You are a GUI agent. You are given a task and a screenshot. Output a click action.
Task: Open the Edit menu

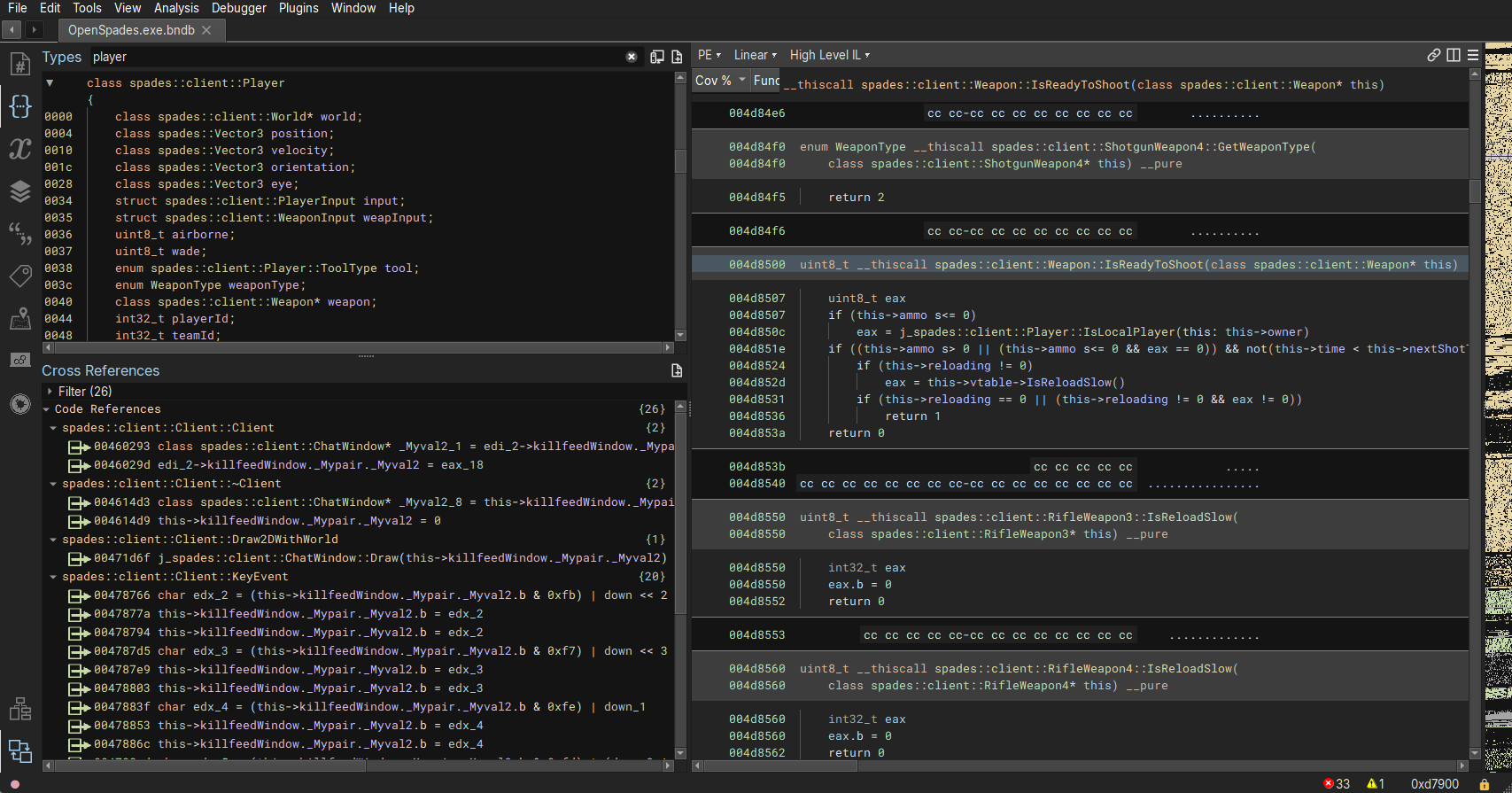click(50, 8)
